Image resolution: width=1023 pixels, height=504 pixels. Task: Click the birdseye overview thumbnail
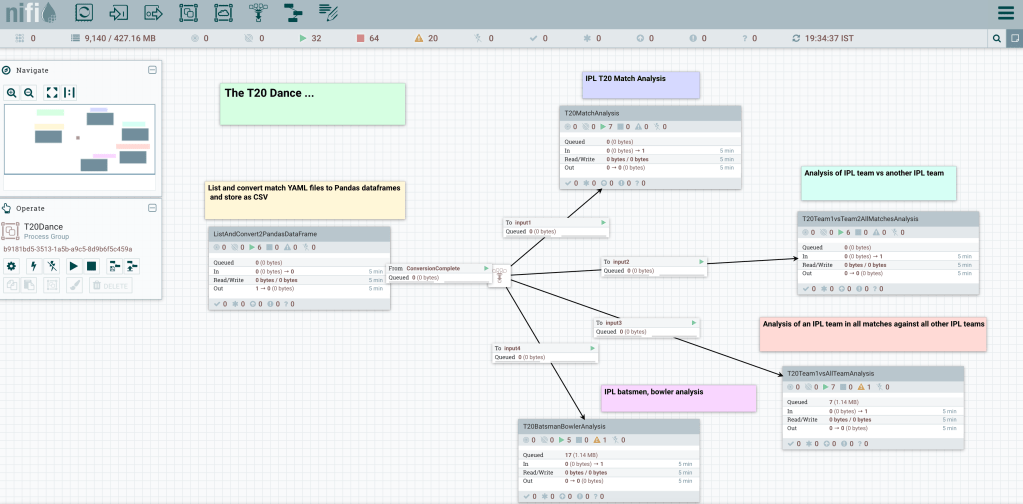click(x=80, y=140)
